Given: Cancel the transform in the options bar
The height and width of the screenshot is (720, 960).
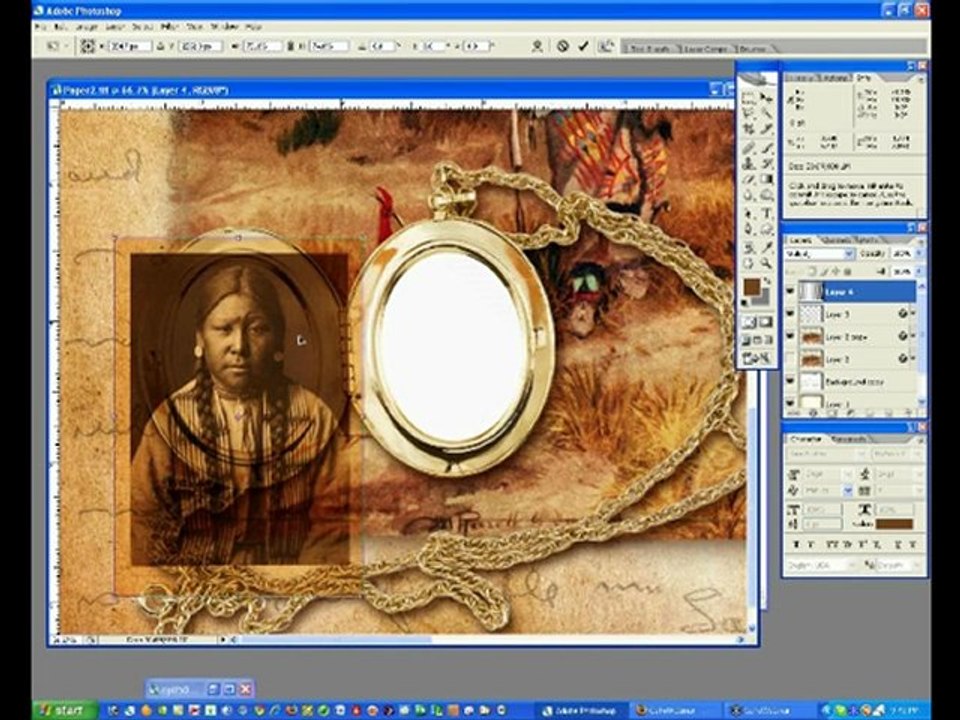Looking at the screenshot, I should (563, 46).
